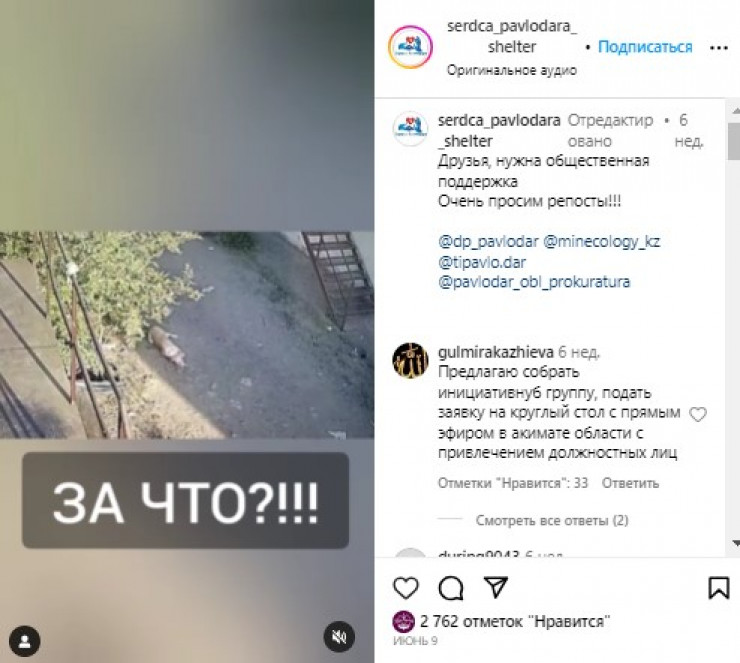This screenshot has width=740, height=663.
Task: Show tagged accounts person icon
Action: [25, 641]
